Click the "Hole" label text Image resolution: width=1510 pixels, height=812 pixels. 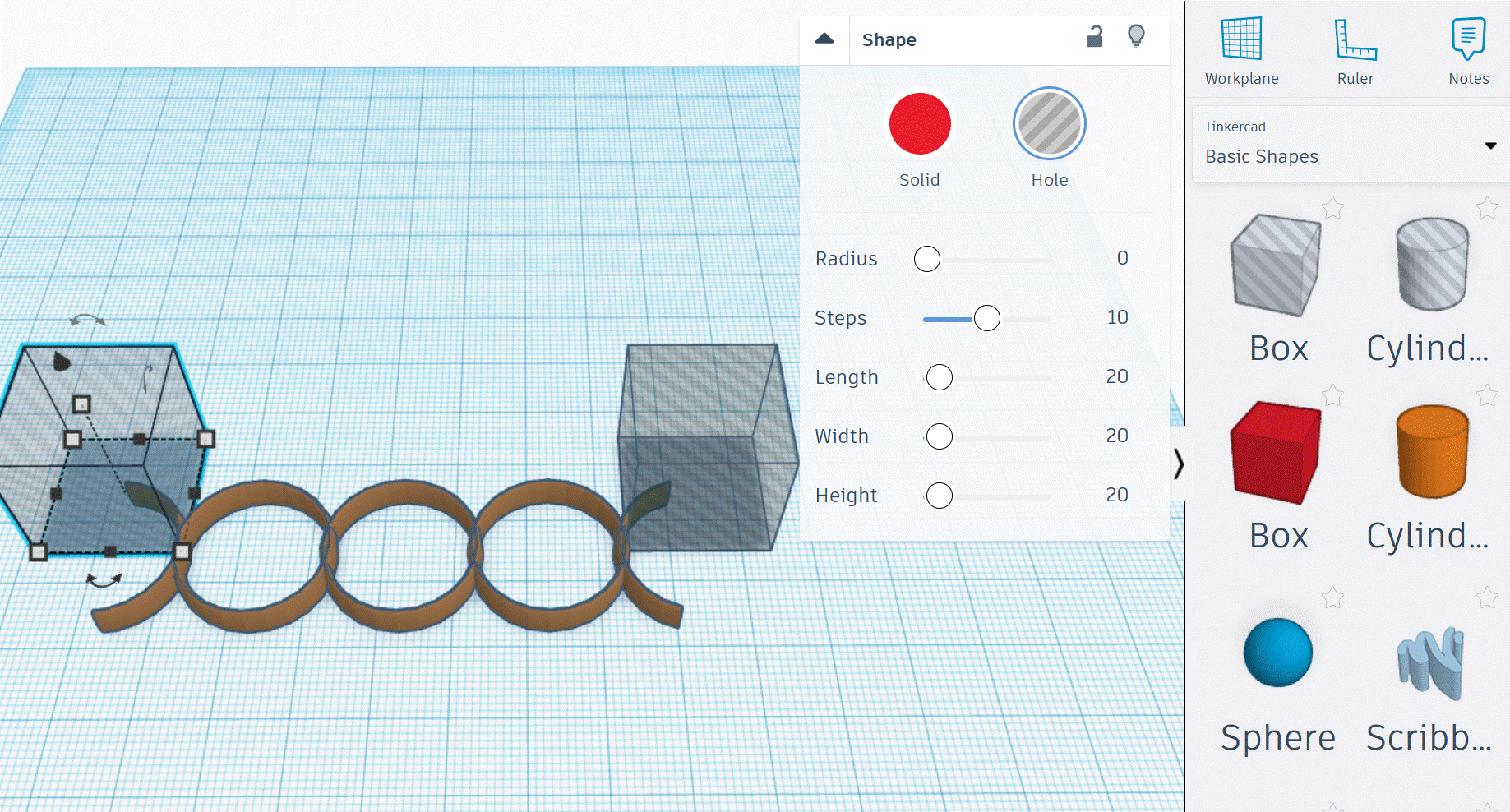pyautogui.click(x=1050, y=180)
